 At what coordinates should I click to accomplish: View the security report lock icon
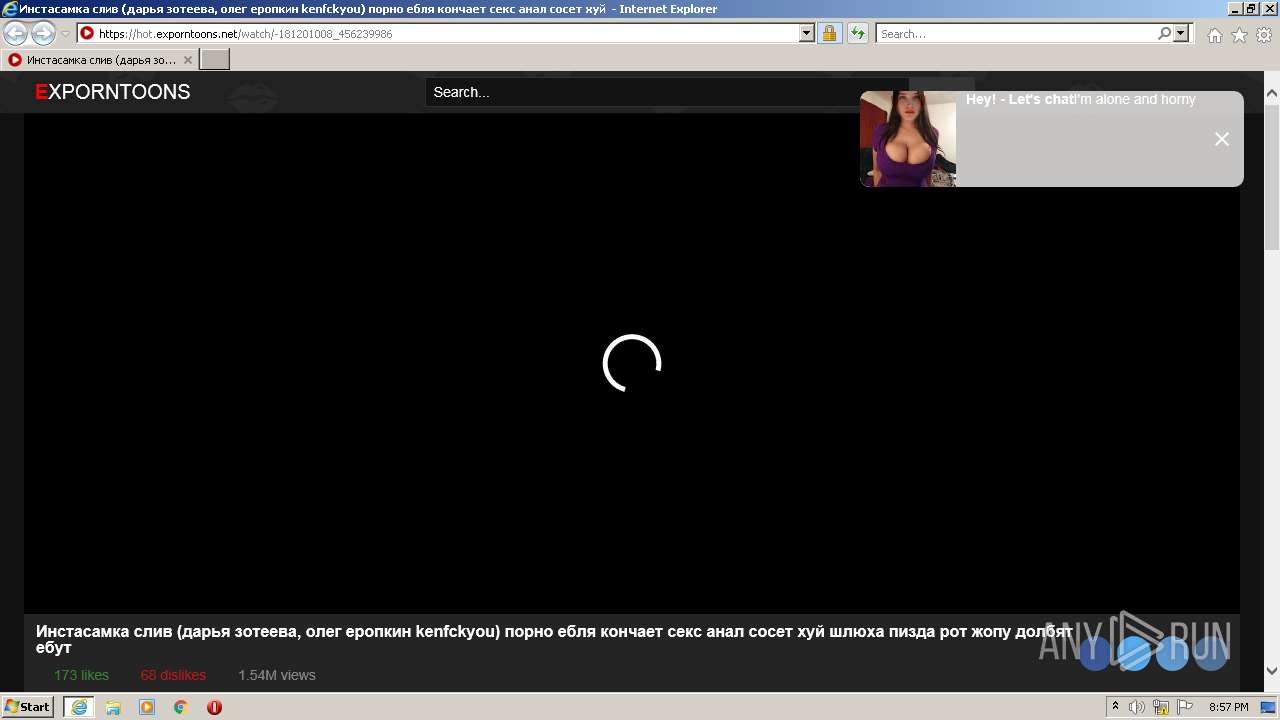click(x=829, y=34)
